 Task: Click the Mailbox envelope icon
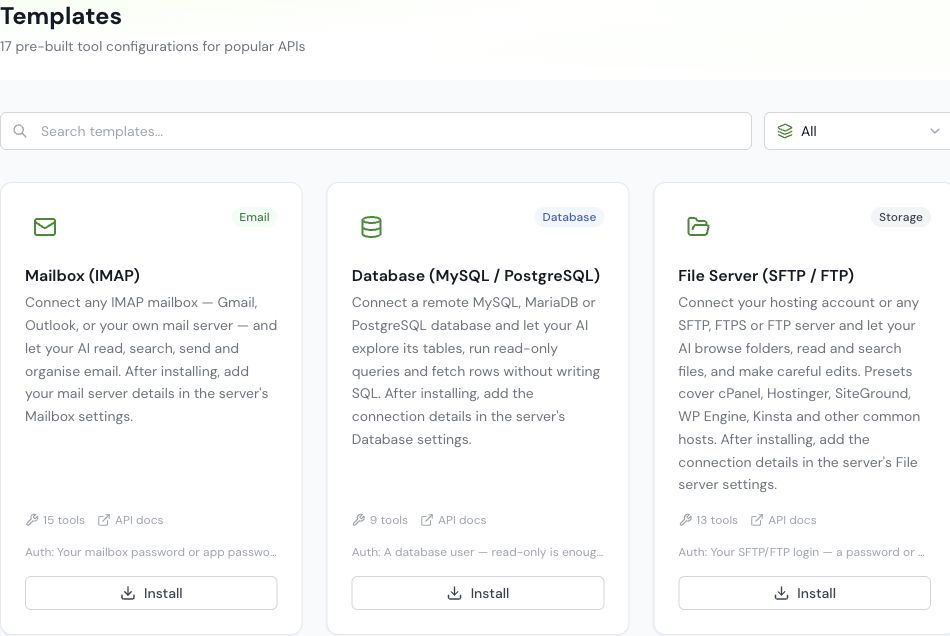[x=45, y=227]
